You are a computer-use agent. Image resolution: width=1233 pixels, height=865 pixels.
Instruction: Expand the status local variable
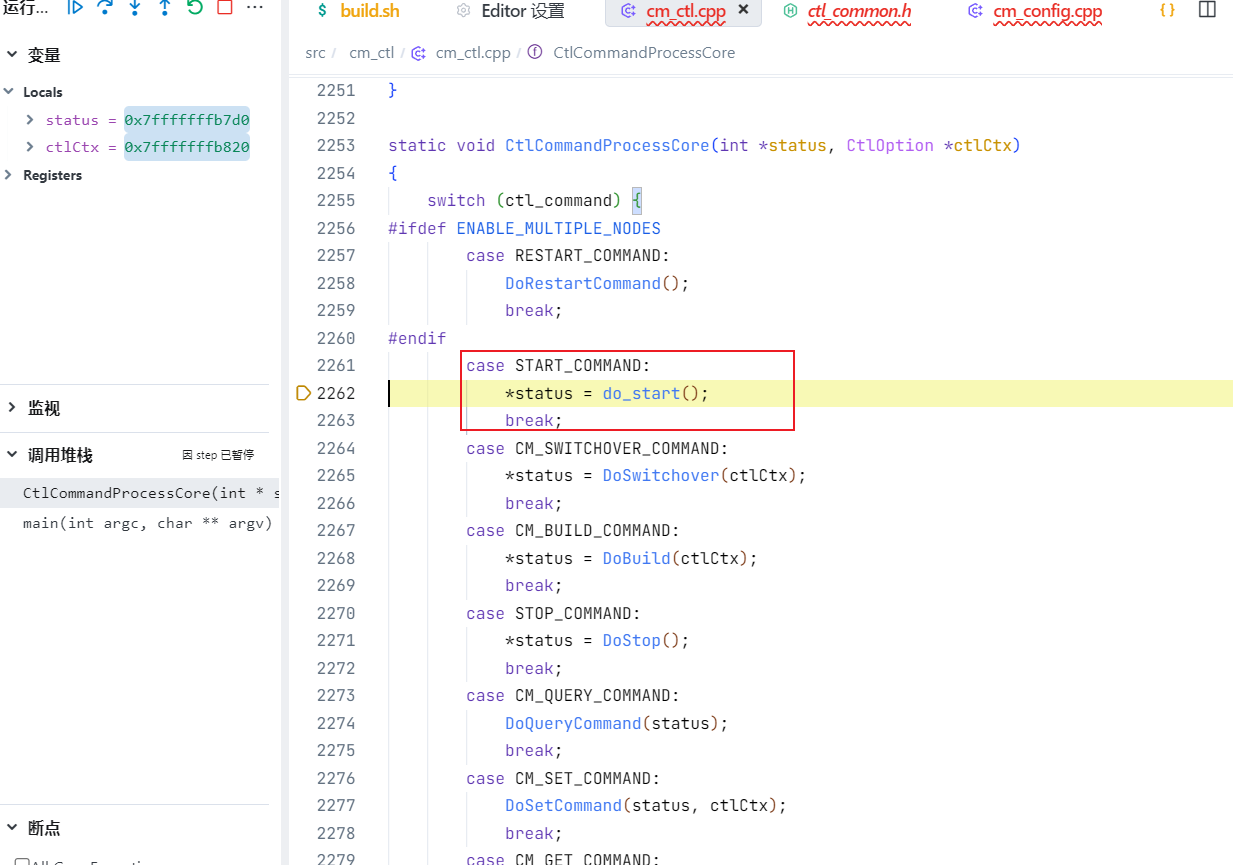(x=31, y=120)
